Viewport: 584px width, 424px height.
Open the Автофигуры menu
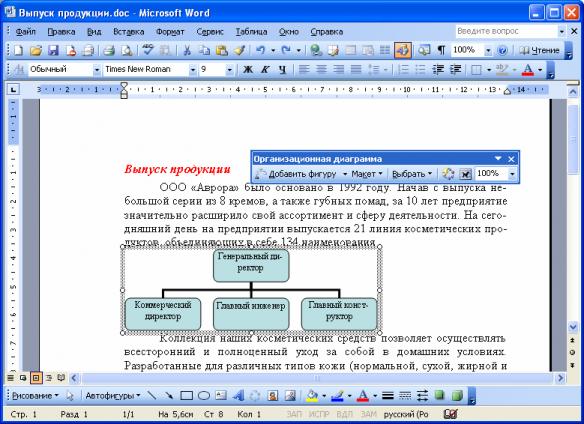[x=112, y=396]
